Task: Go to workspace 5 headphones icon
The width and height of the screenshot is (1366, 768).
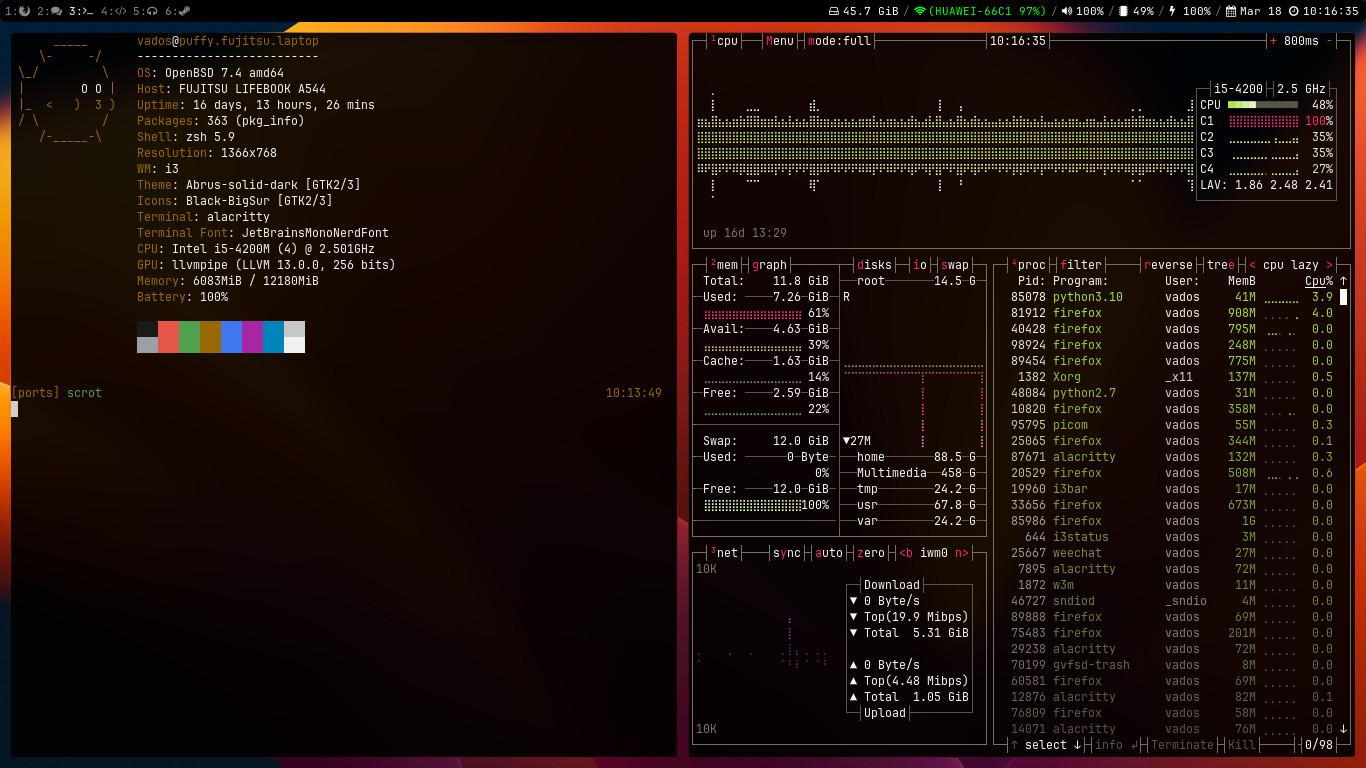Action: [x=152, y=11]
